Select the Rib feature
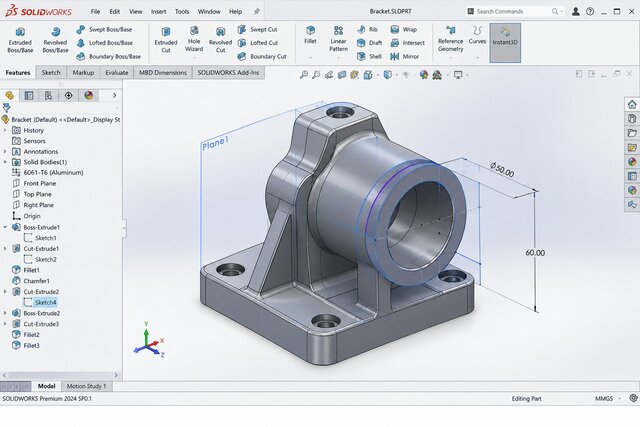The image size is (640, 427). 367,29
